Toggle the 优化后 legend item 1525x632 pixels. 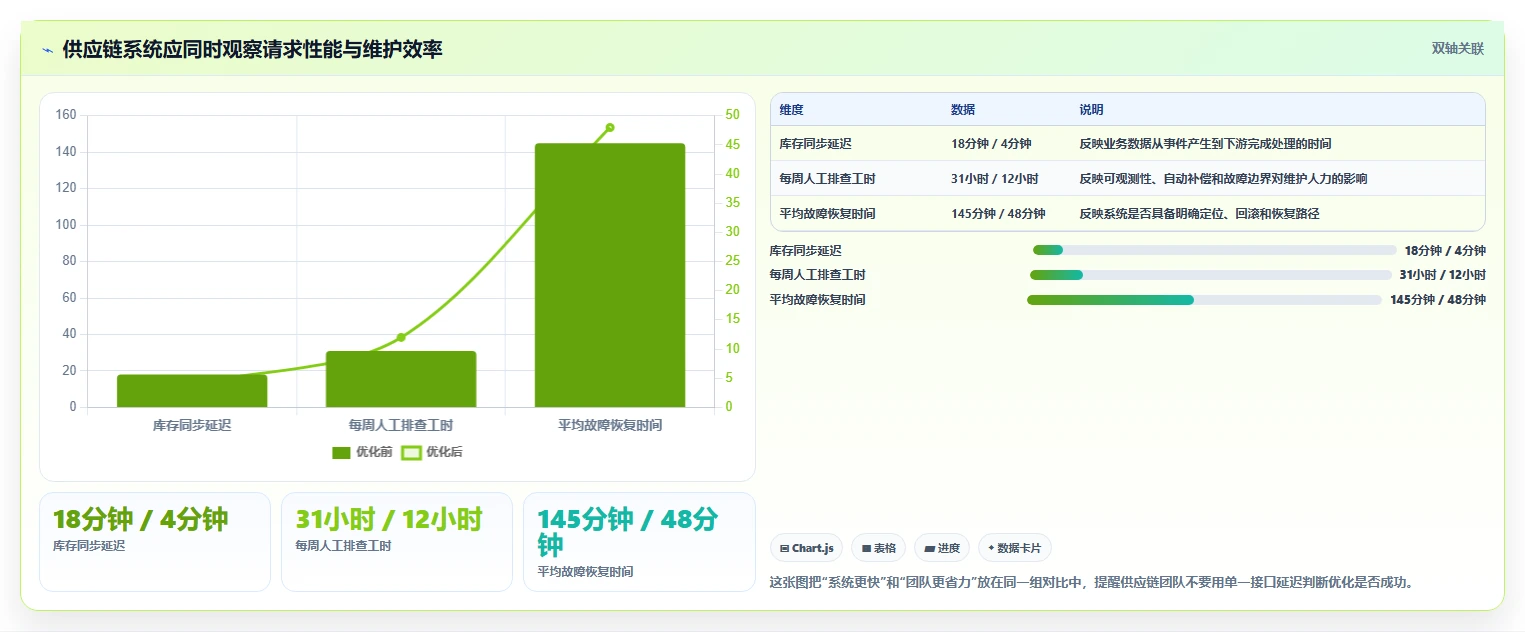coord(432,452)
